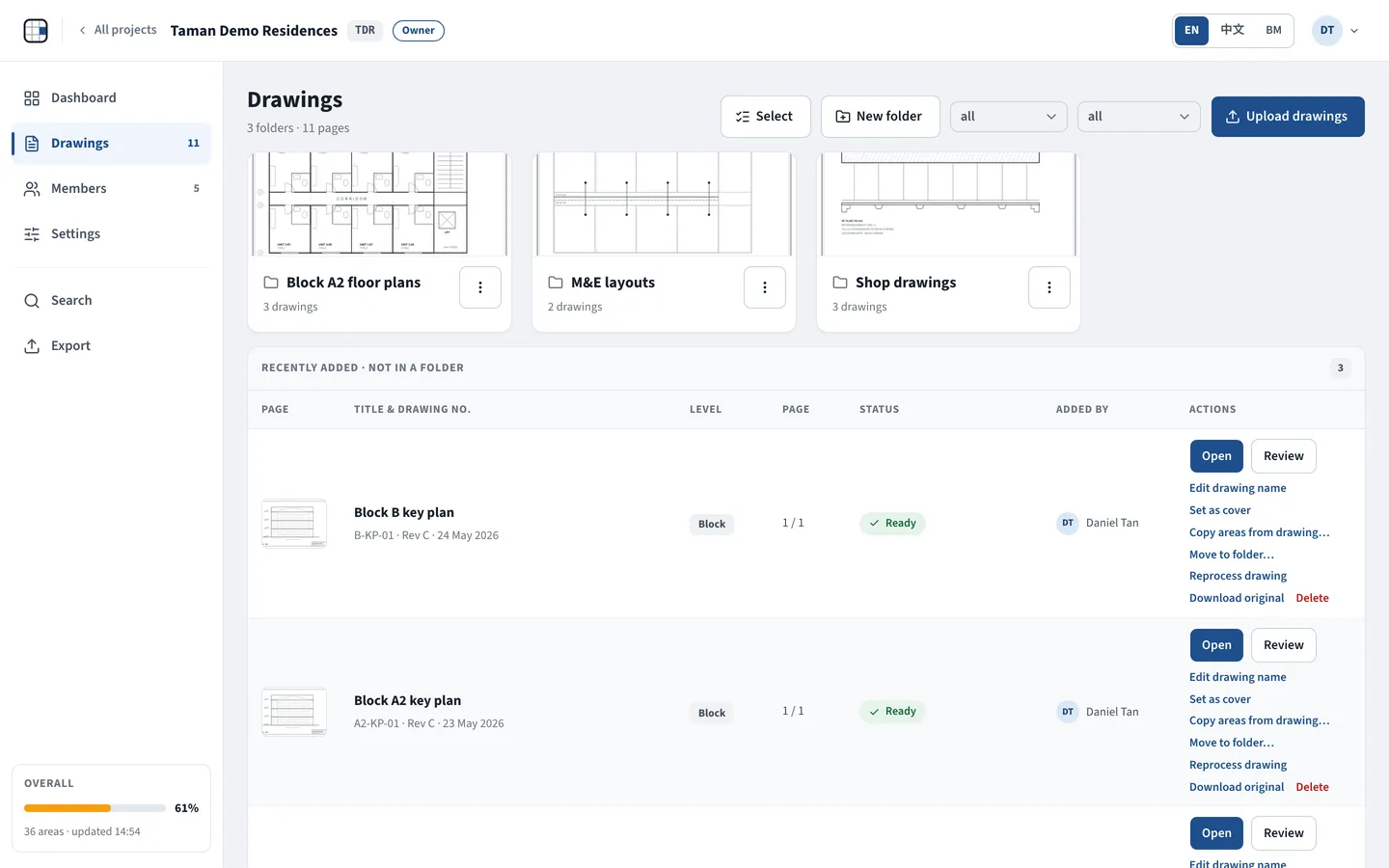
Task: Select the EN language option
Action: (x=1192, y=31)
